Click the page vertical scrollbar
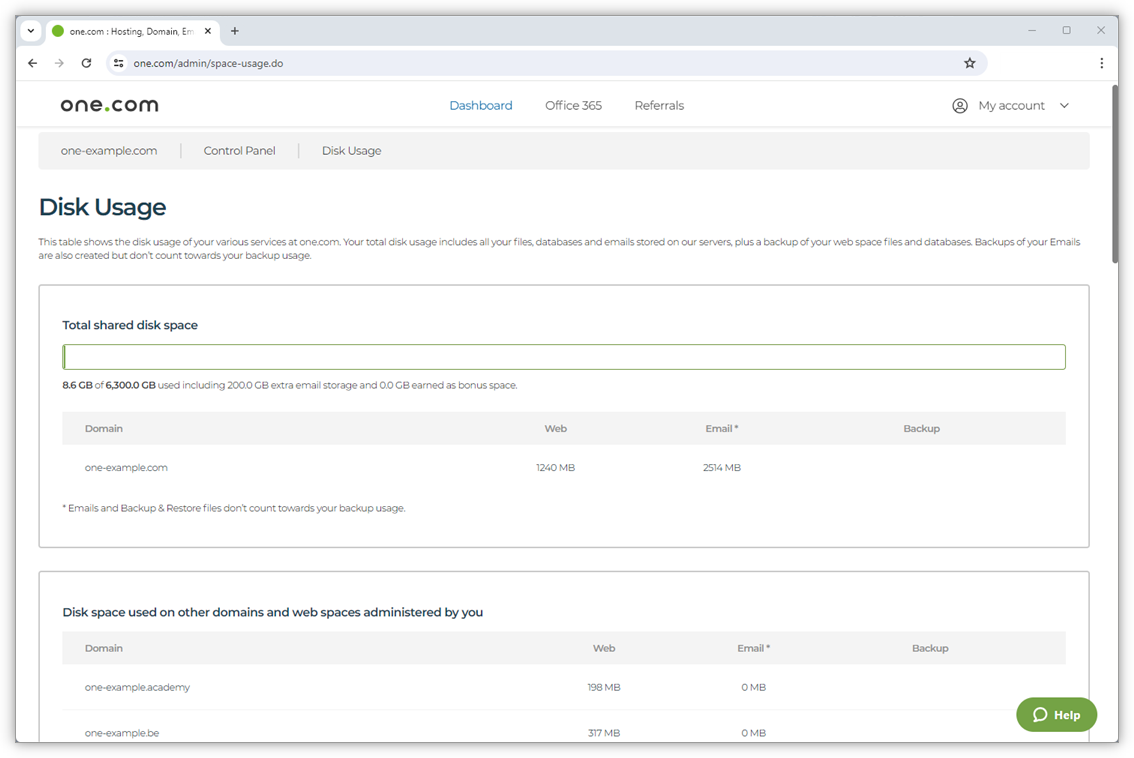This screenshot has width=1134, height=758. [x=1115, y=175]
